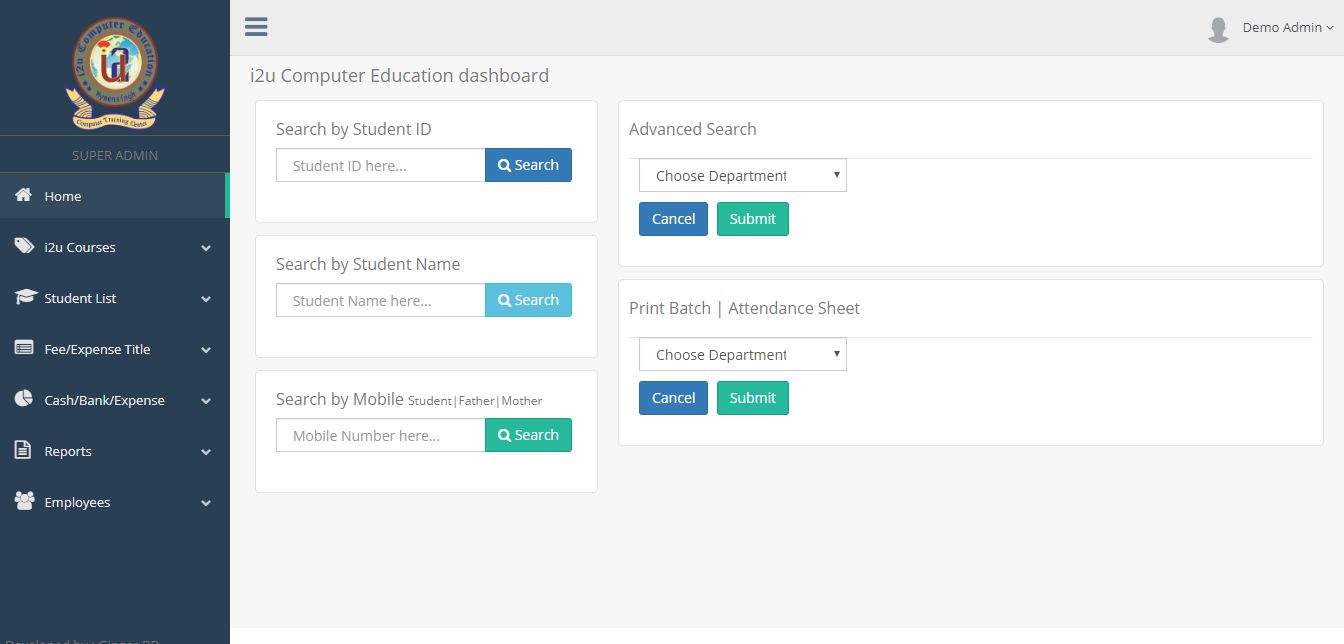Submit the Advanced Search form
Viewport: 1344px width, 644px height.
[753, 219]
